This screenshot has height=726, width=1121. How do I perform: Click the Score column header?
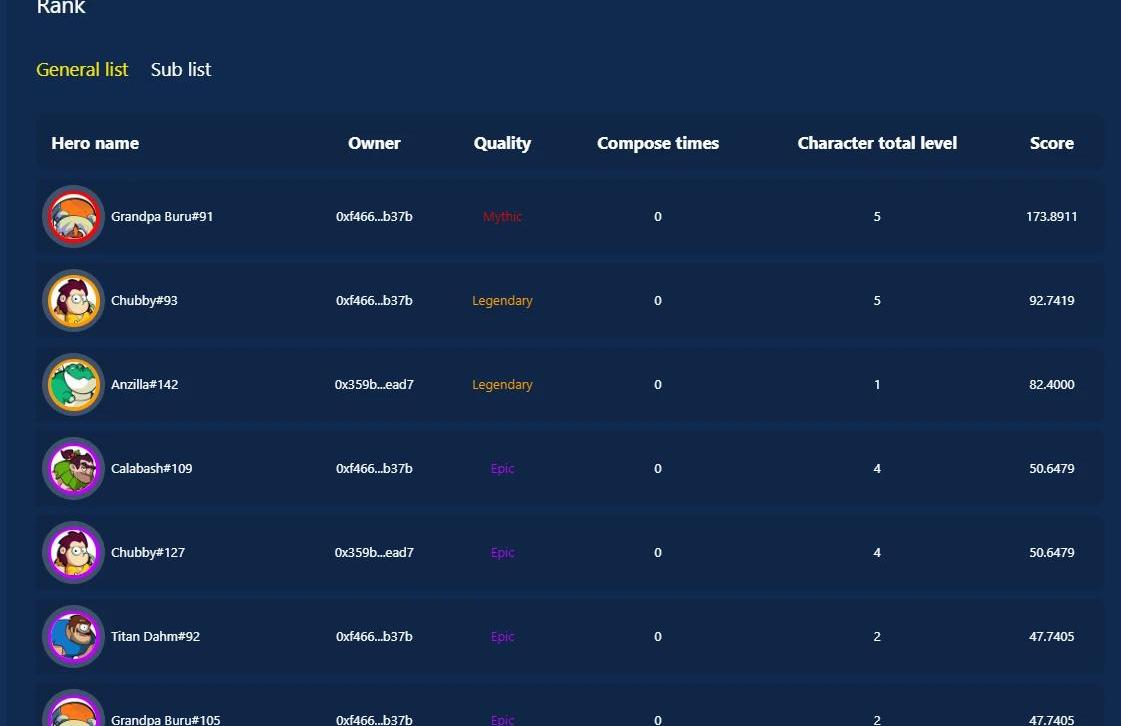pos(1051,143)
